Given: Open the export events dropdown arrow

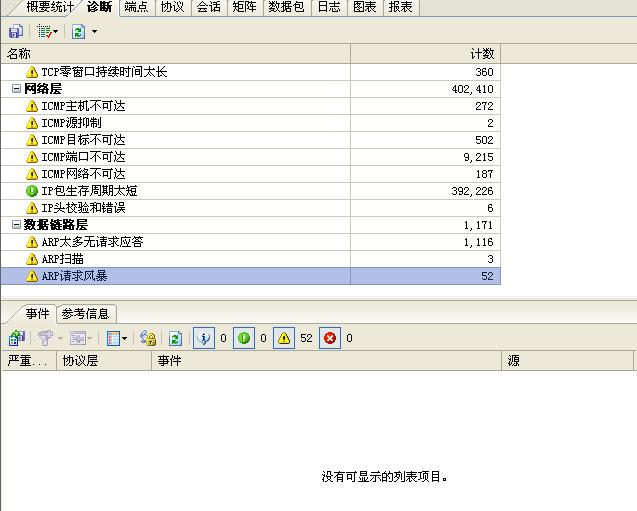Looking at the screenshot, I should (x=90, y=338).
